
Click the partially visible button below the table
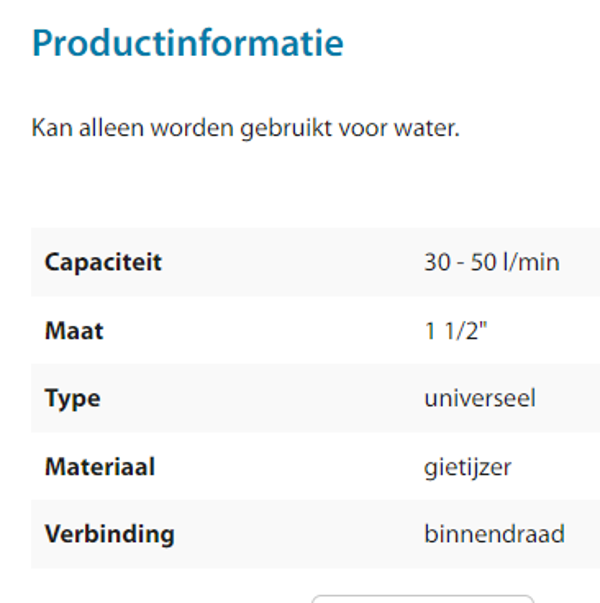pyautogui.click(x=422, y=598)
